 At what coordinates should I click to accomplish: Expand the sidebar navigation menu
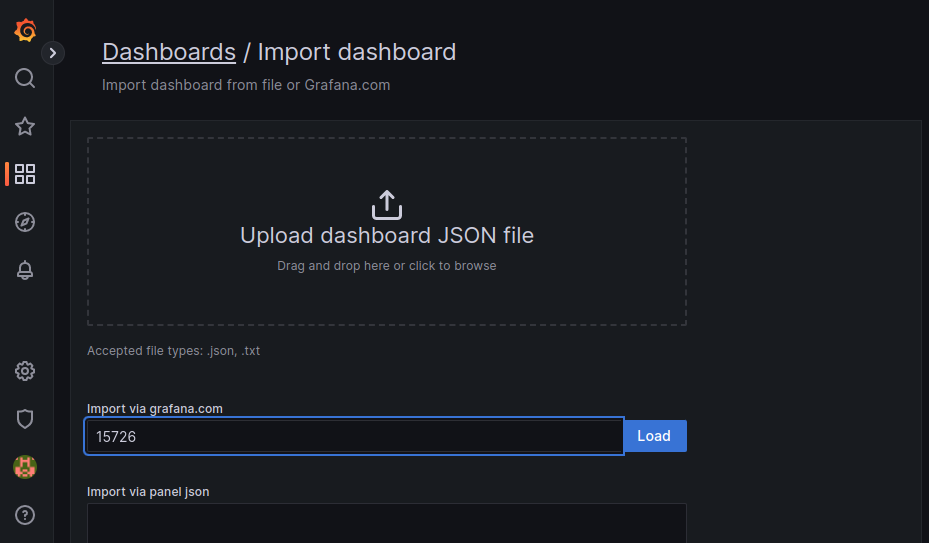coord(53,53)
